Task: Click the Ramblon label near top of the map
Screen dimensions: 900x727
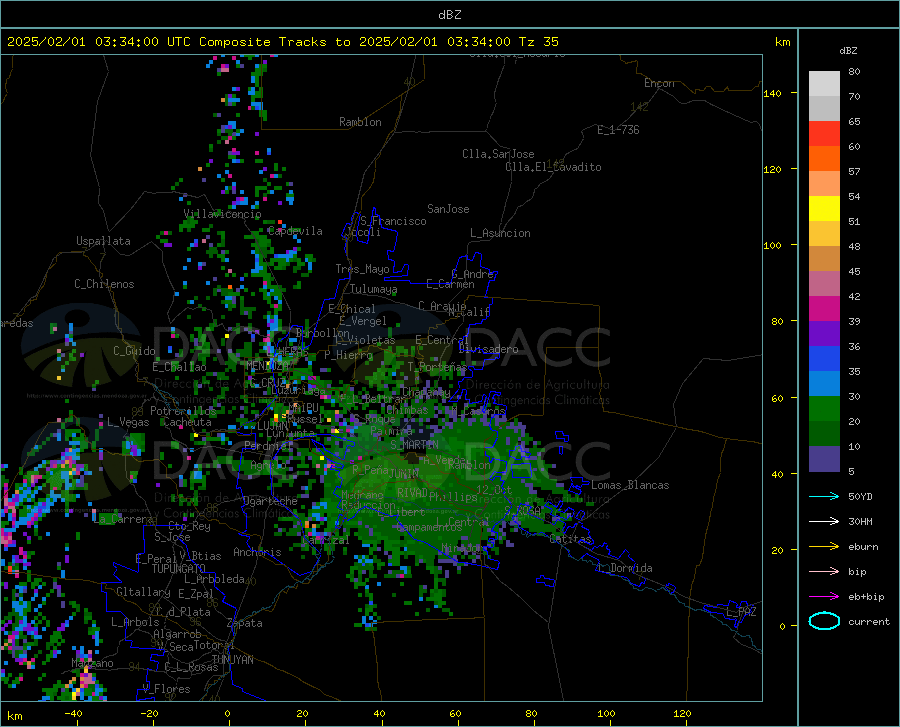Action: [x=360, y=122]
